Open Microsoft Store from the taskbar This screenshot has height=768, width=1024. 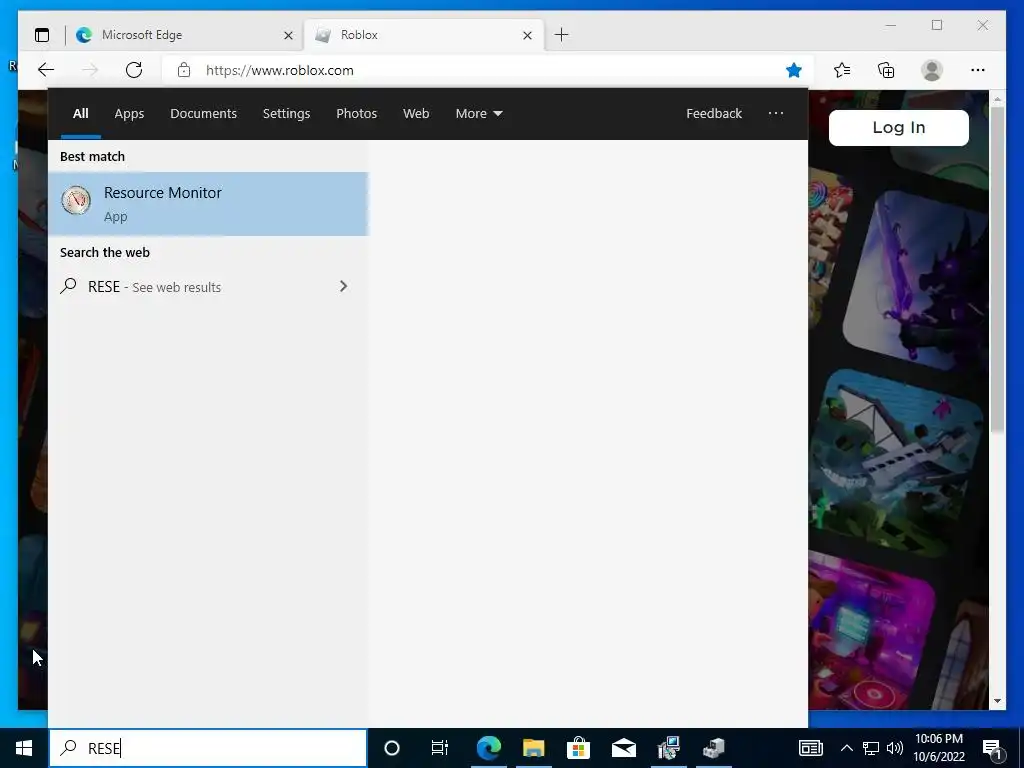pyautogui.click(x=579, y=748)
